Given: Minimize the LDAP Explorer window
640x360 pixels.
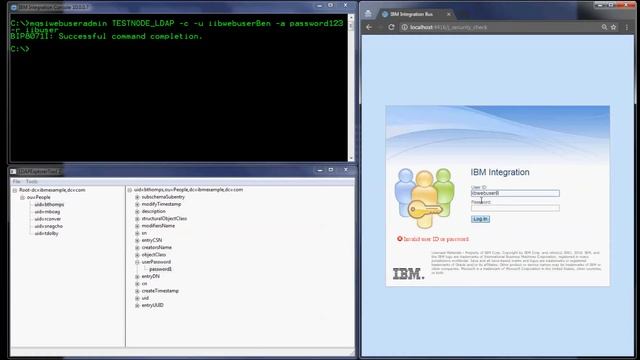Looking at the screenshot, I should click(320, 170).
